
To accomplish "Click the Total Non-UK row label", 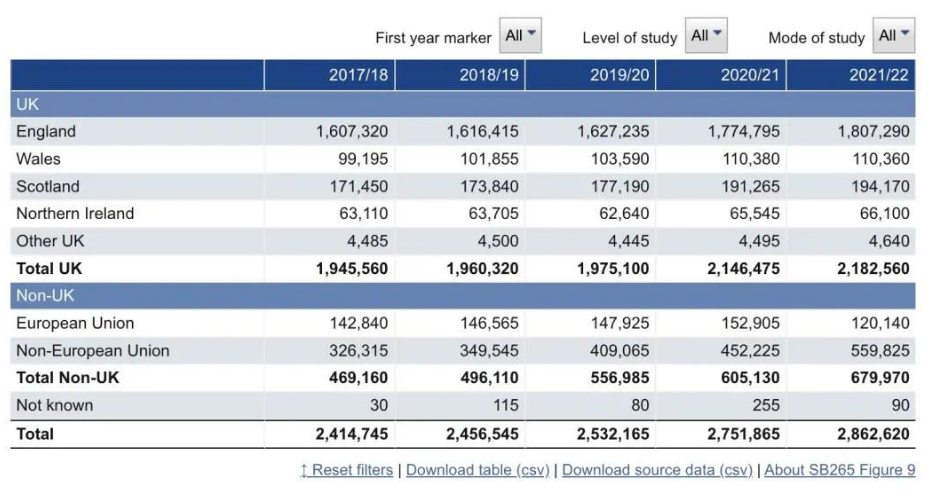I will point(65,378).
